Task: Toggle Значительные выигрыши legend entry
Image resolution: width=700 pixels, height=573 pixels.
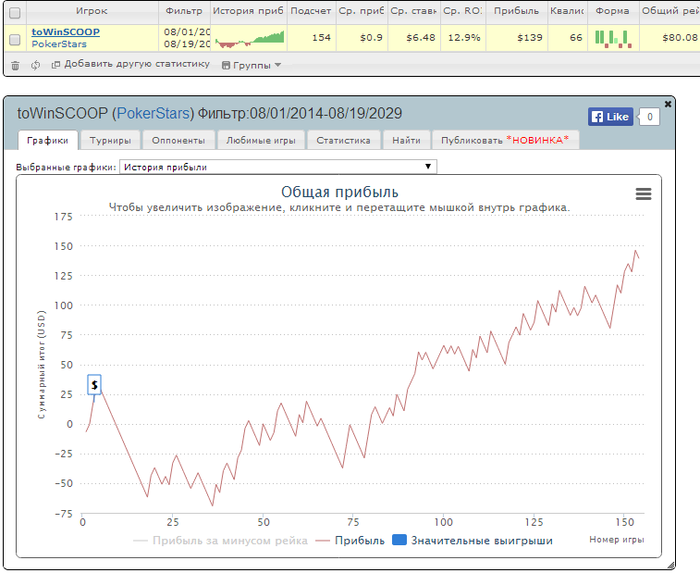Action: tap(472, 541)
